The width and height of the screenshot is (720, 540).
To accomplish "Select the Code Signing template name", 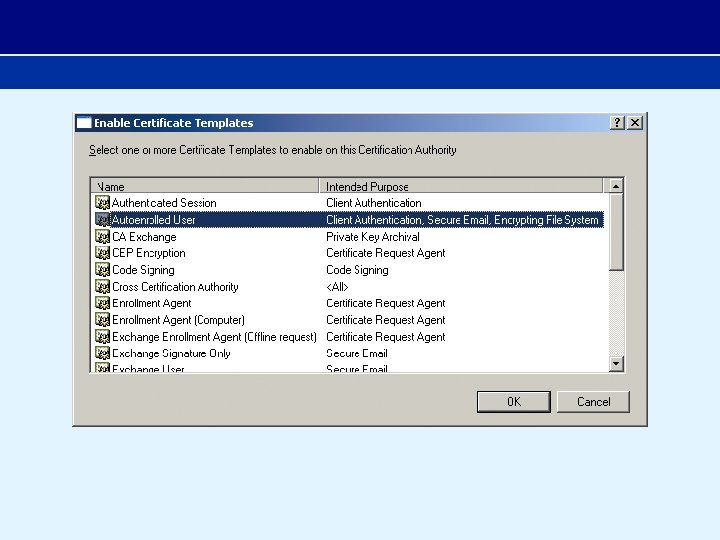I will coord(143,270).
